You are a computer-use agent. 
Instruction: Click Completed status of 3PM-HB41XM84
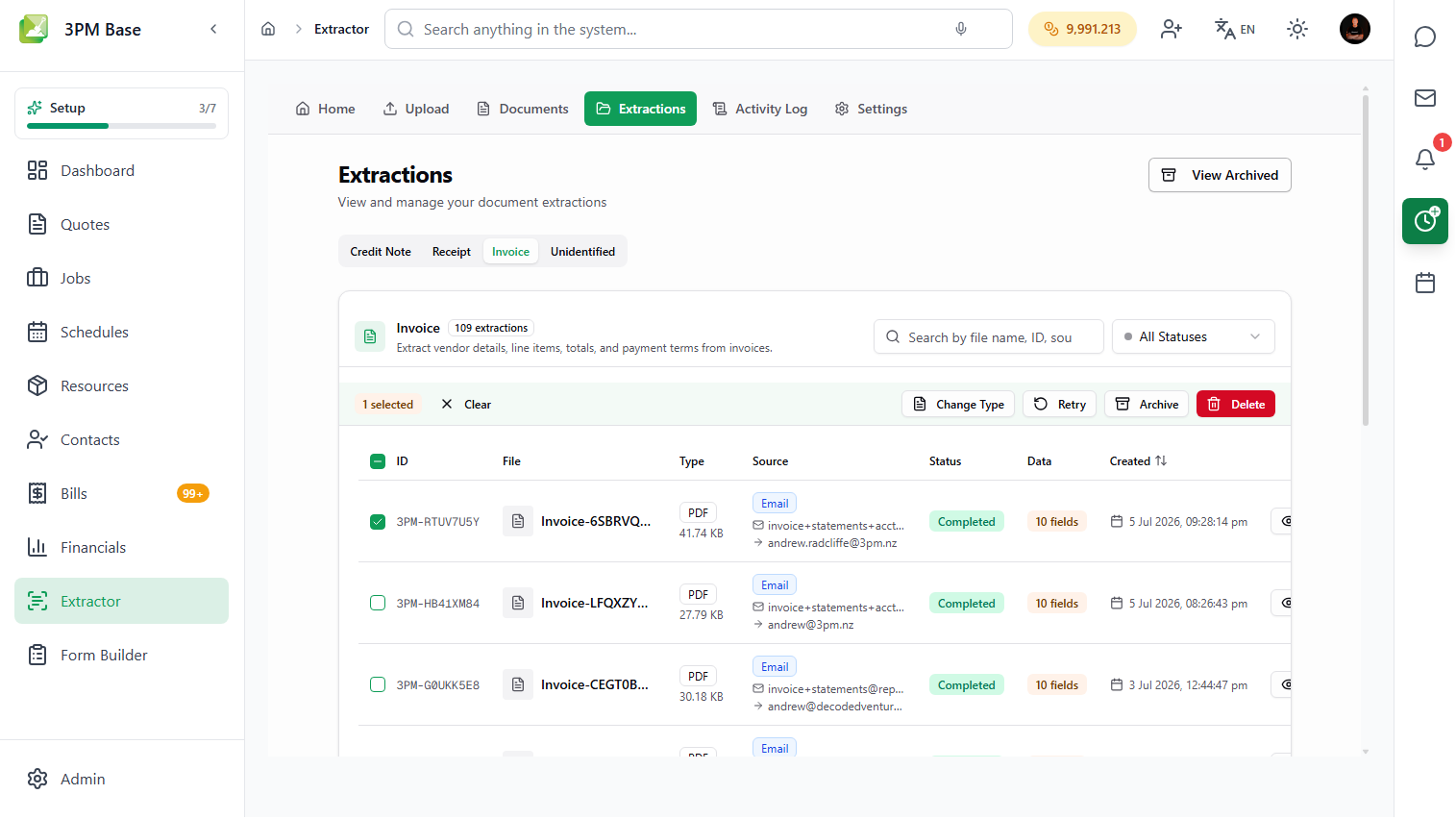967,604
